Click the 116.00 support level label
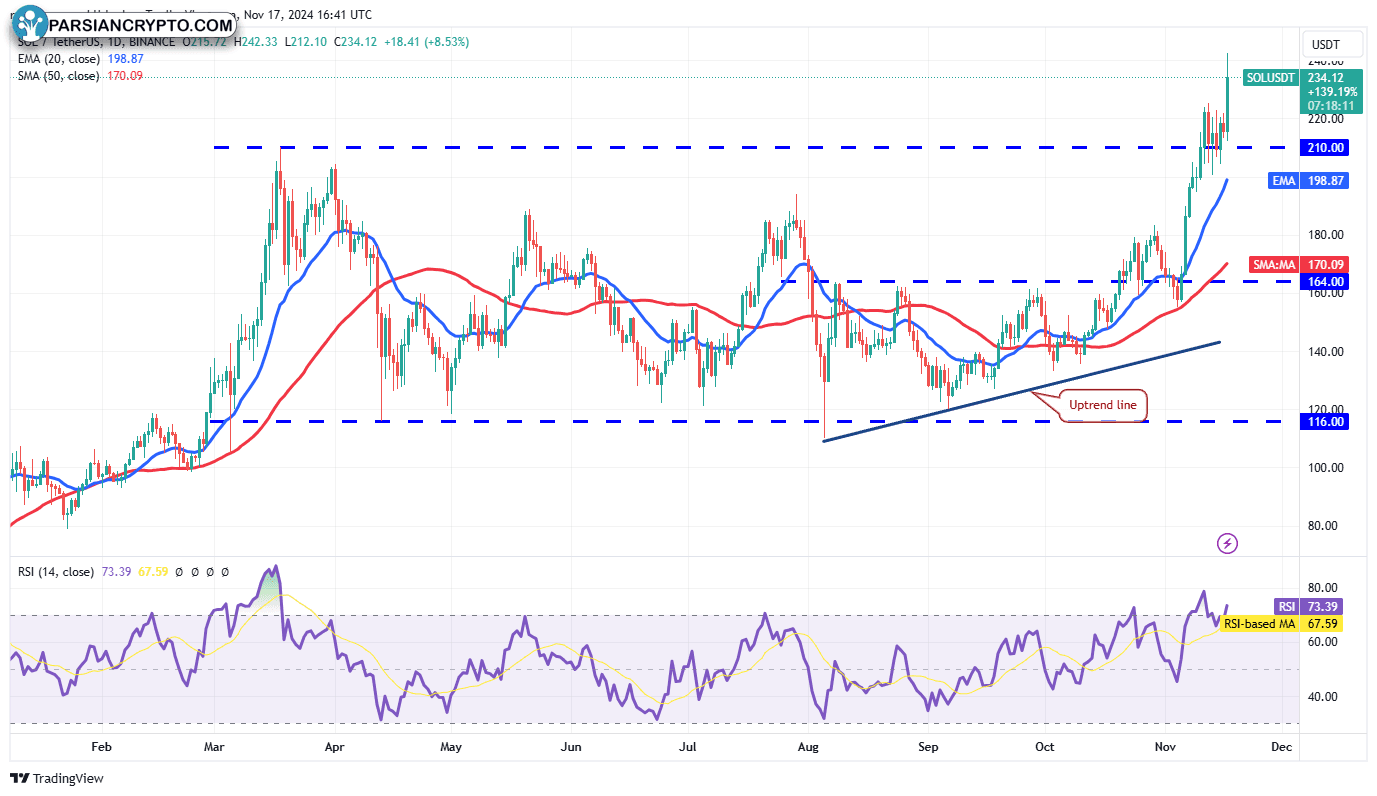This screenshot has height=796, width=1377. [1326, 422]
